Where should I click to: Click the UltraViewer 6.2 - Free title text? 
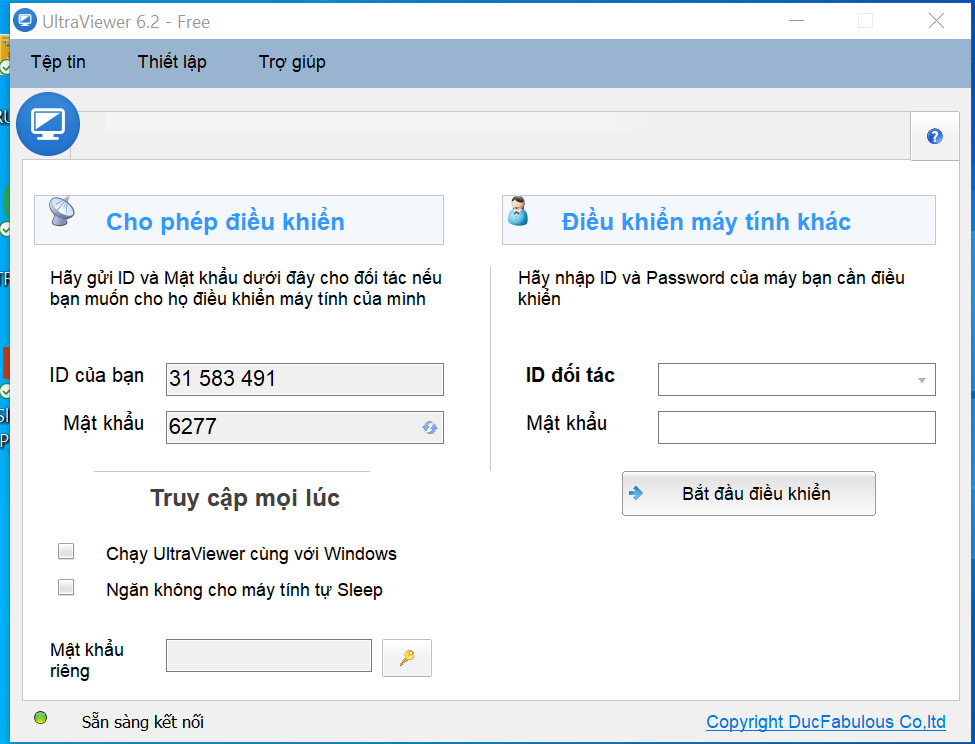(x=126, y=22)
